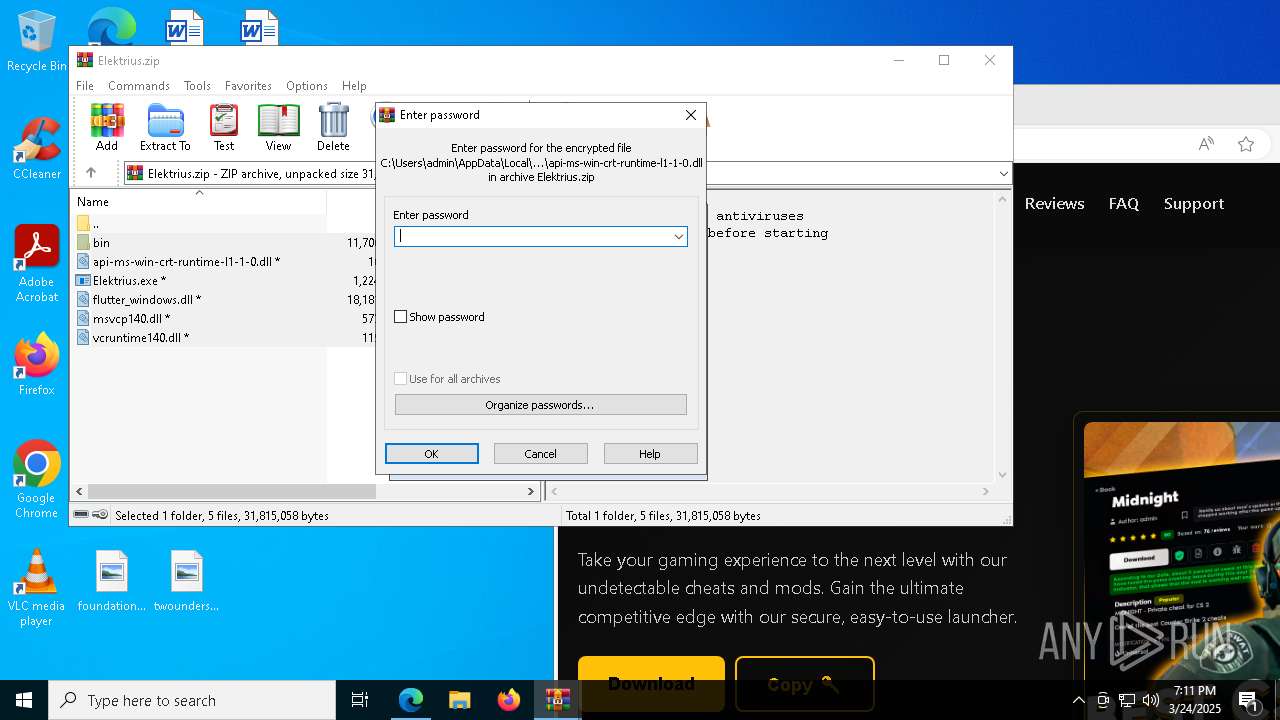Click the browser favorites star icon
This screenshot has height=720, width=1280.
1246,144
